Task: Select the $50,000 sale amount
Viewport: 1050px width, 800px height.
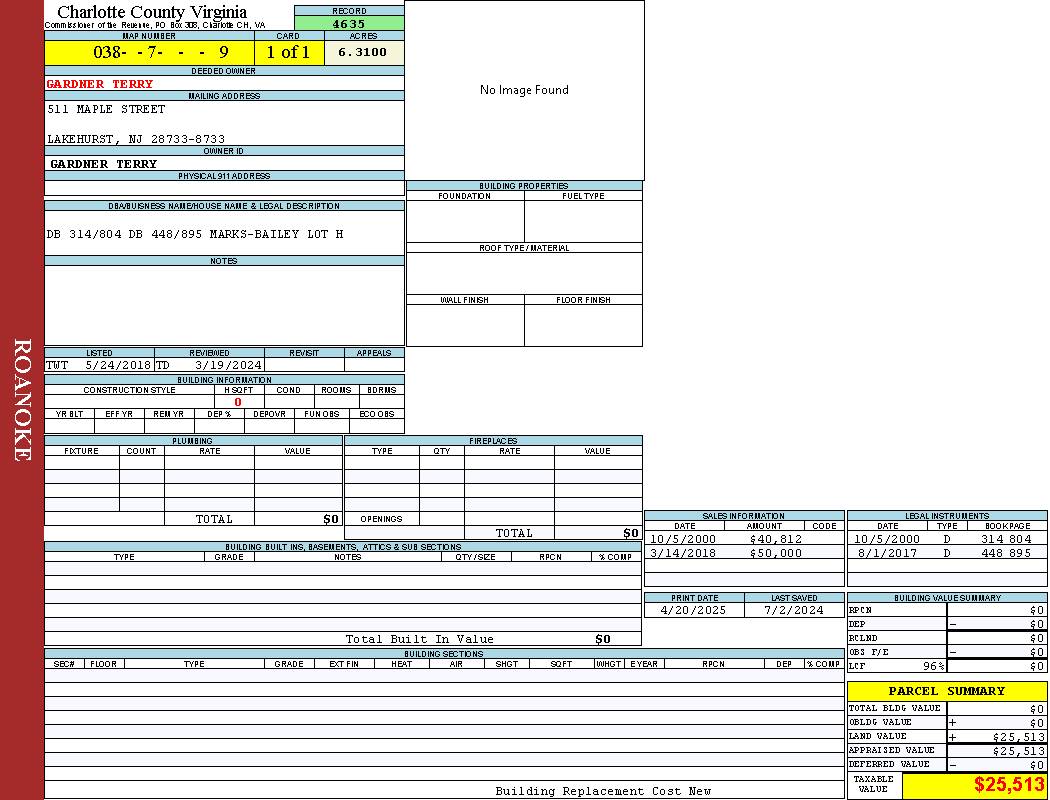Action: [775, 553]
